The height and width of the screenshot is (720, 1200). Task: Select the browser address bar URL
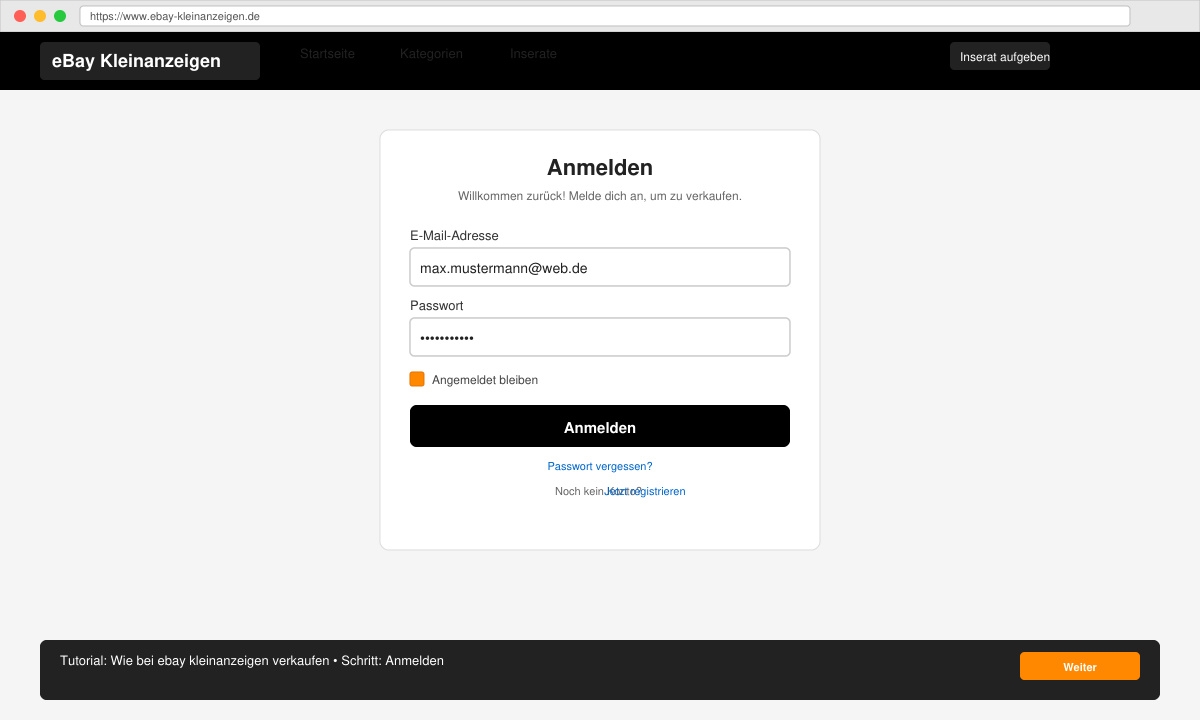coord(604,16)
